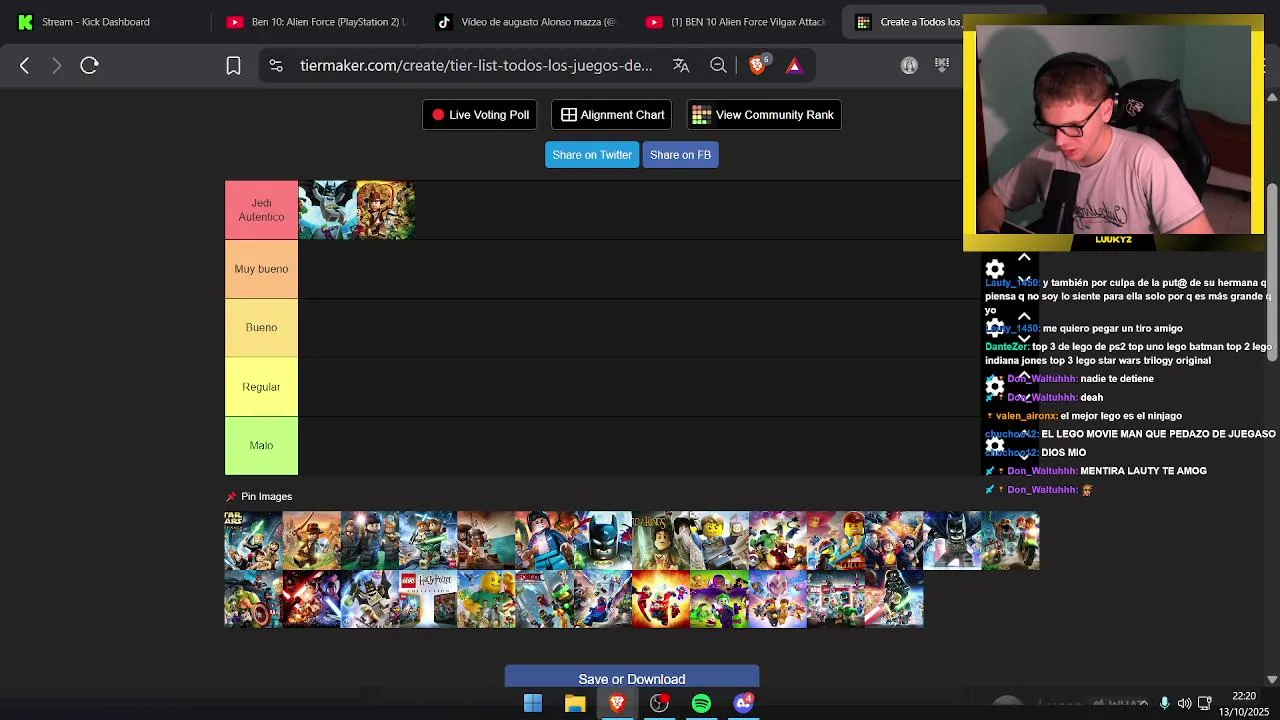Reload the tiermaker page
The image size is (1280, 720).
[89, 66]
